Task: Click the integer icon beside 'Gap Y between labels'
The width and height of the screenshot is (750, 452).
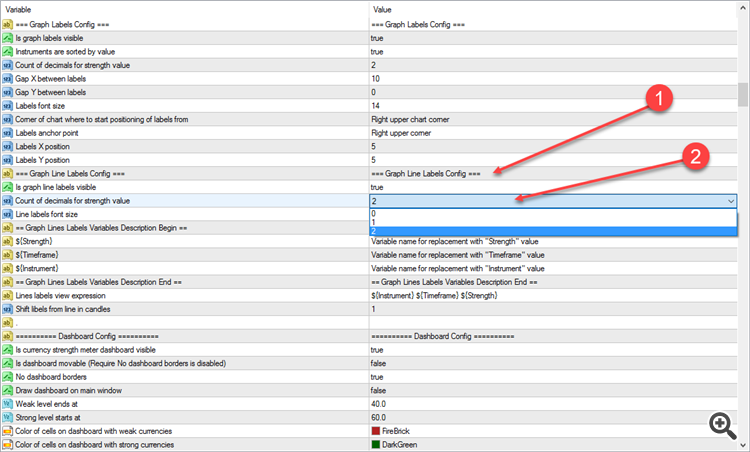Action: tap(7, 92)
